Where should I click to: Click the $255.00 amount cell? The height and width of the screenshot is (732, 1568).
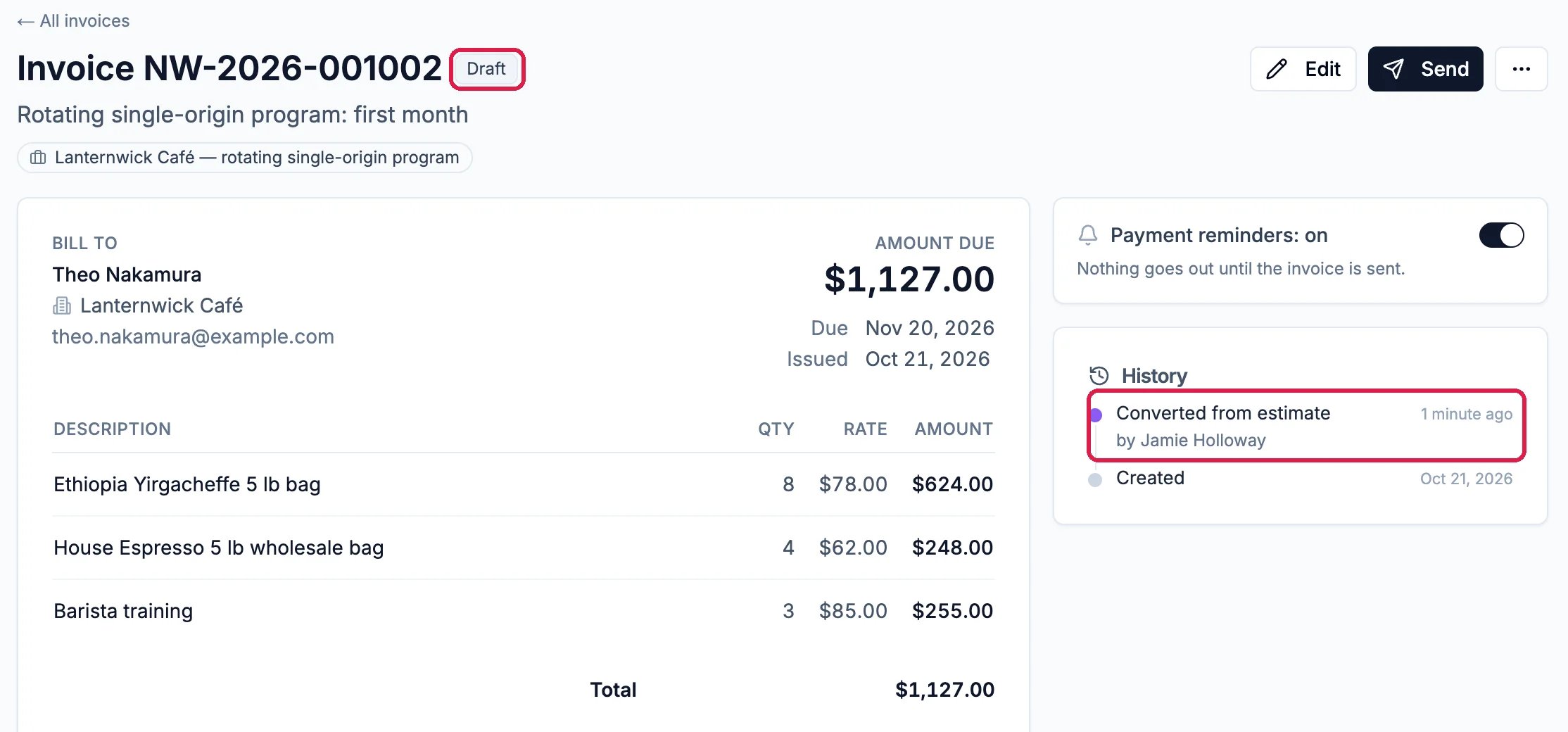click(952, 611)
